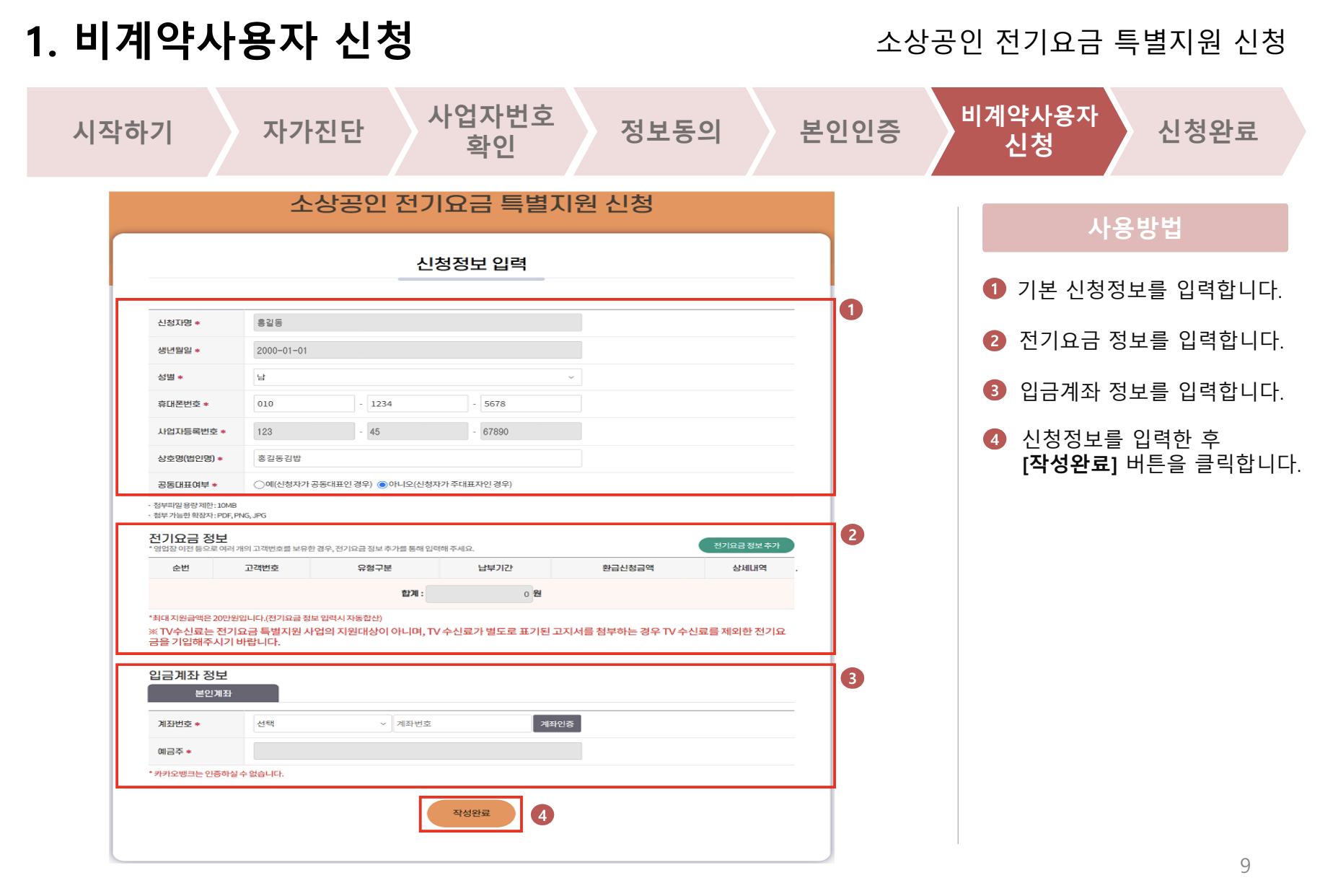The width and height of the screenshot is (1320, 896).
Task: Click the orange 작성완료 button
Action: pos(470,813)
